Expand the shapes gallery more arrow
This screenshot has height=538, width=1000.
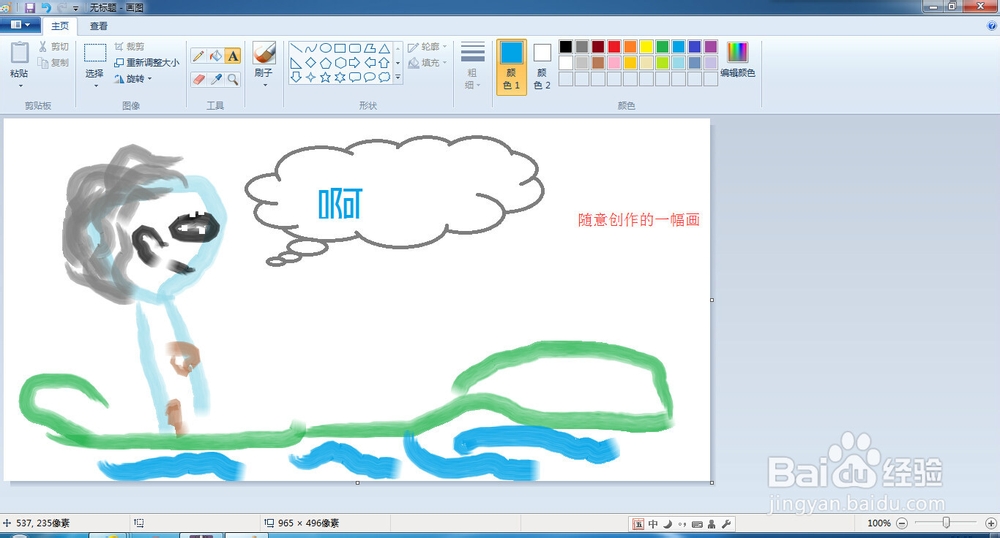pyautogui.click(x=398, y=77)
